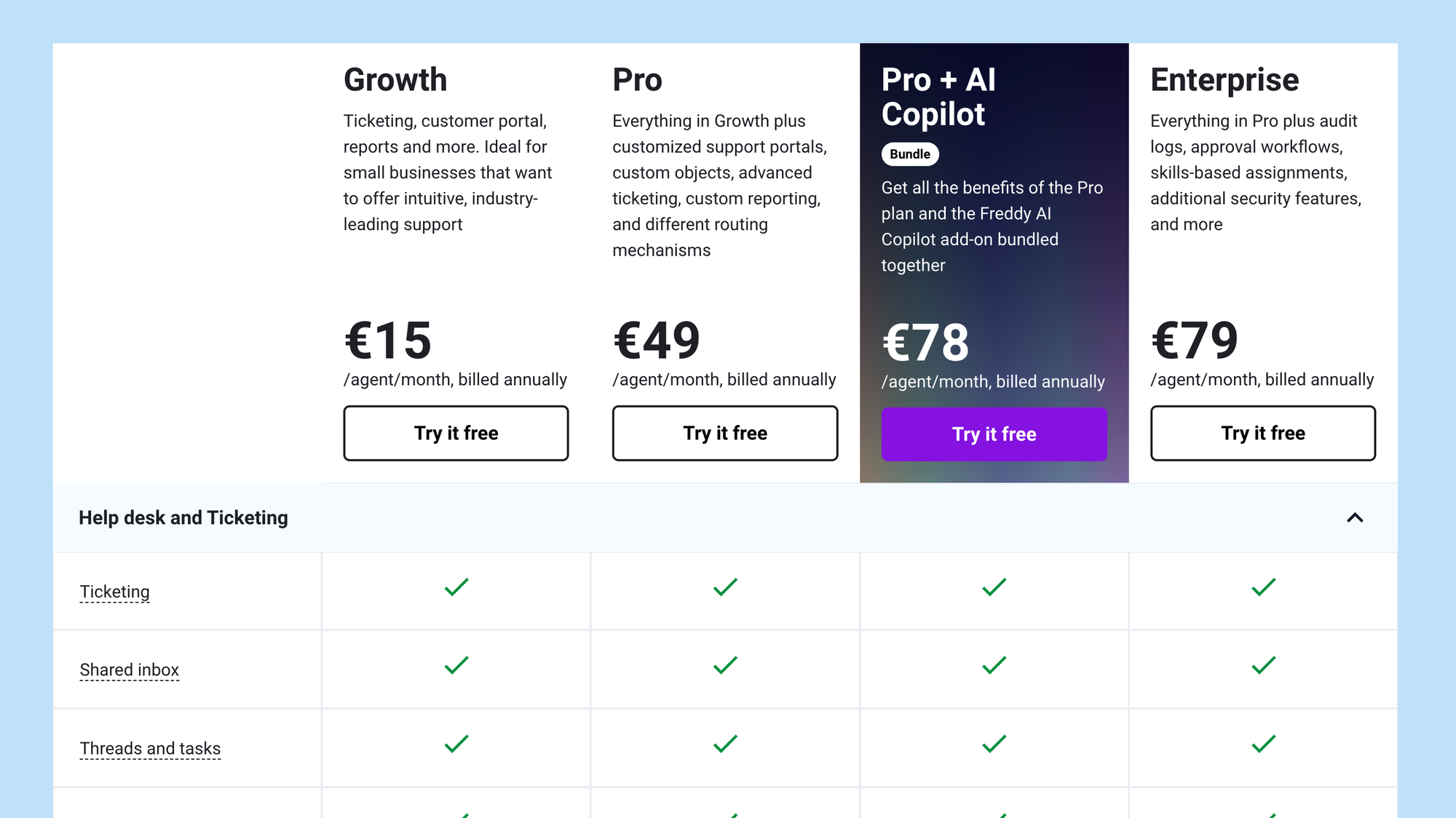The image size is (1456, 818).
Task: Open the Shared inbox feature link
Action: tap(130, 670)
